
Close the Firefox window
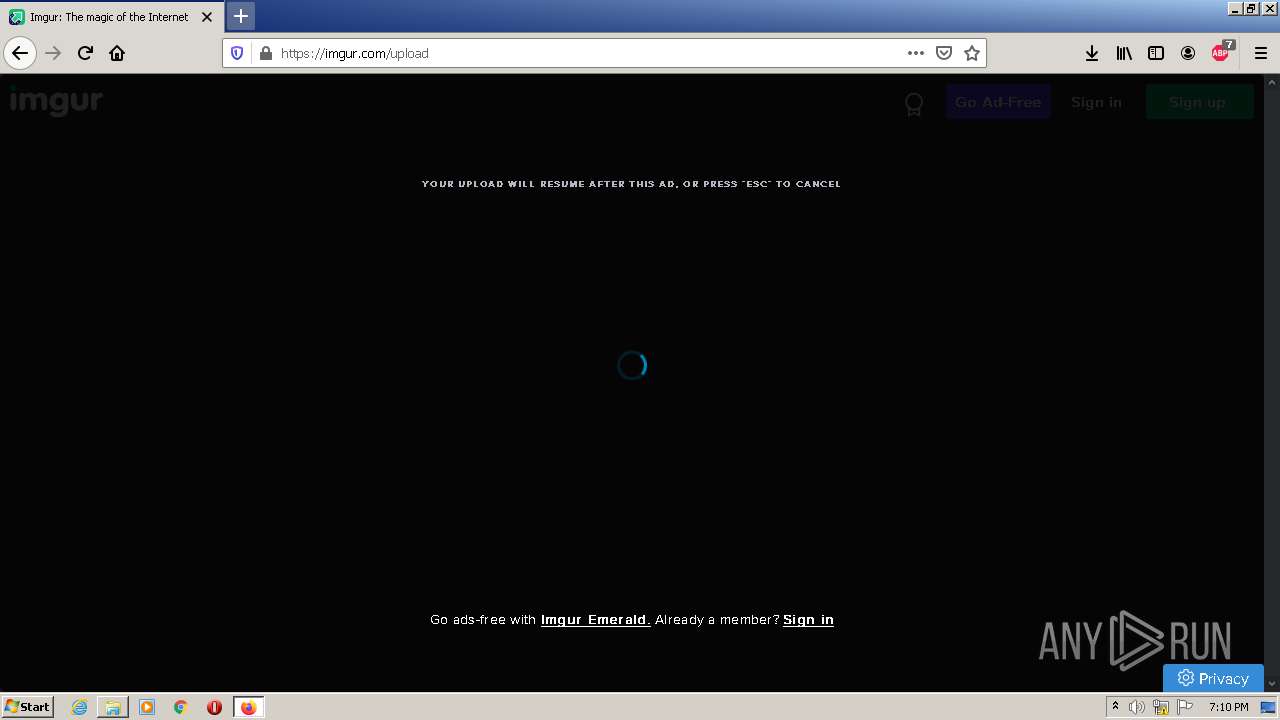point(1268,8)
